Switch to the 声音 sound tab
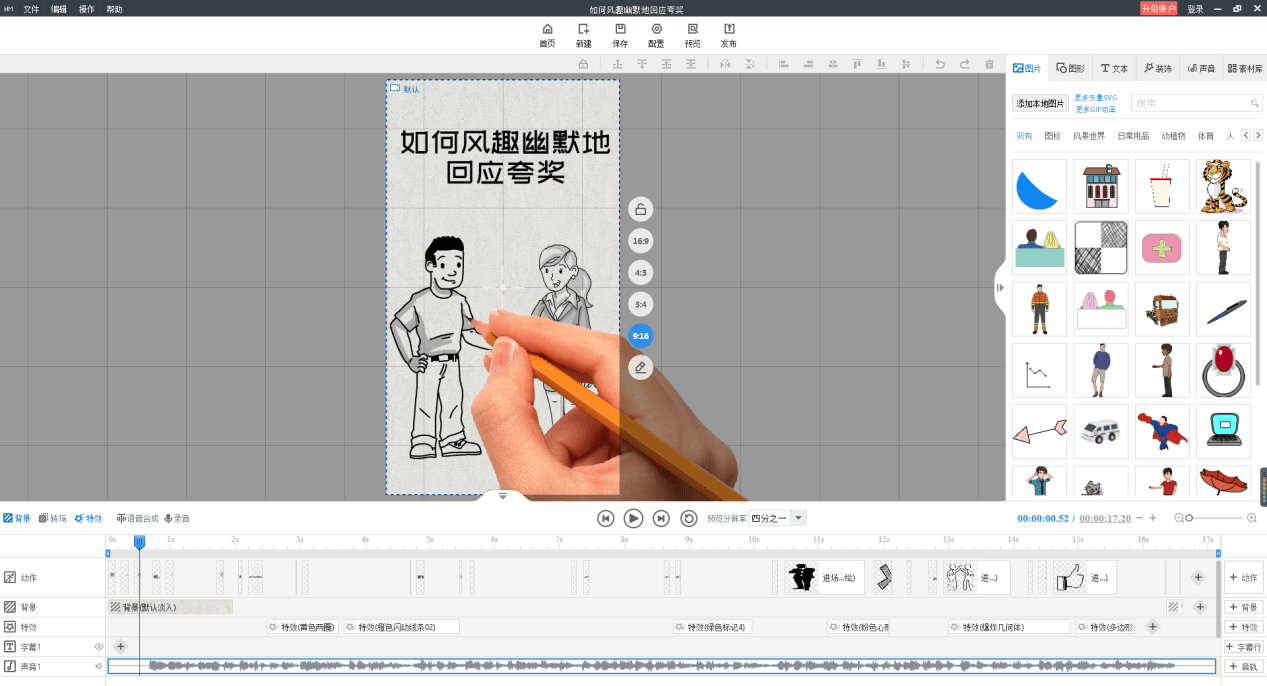Screen dimensions: 1267x686 (x=1201, y=68)
